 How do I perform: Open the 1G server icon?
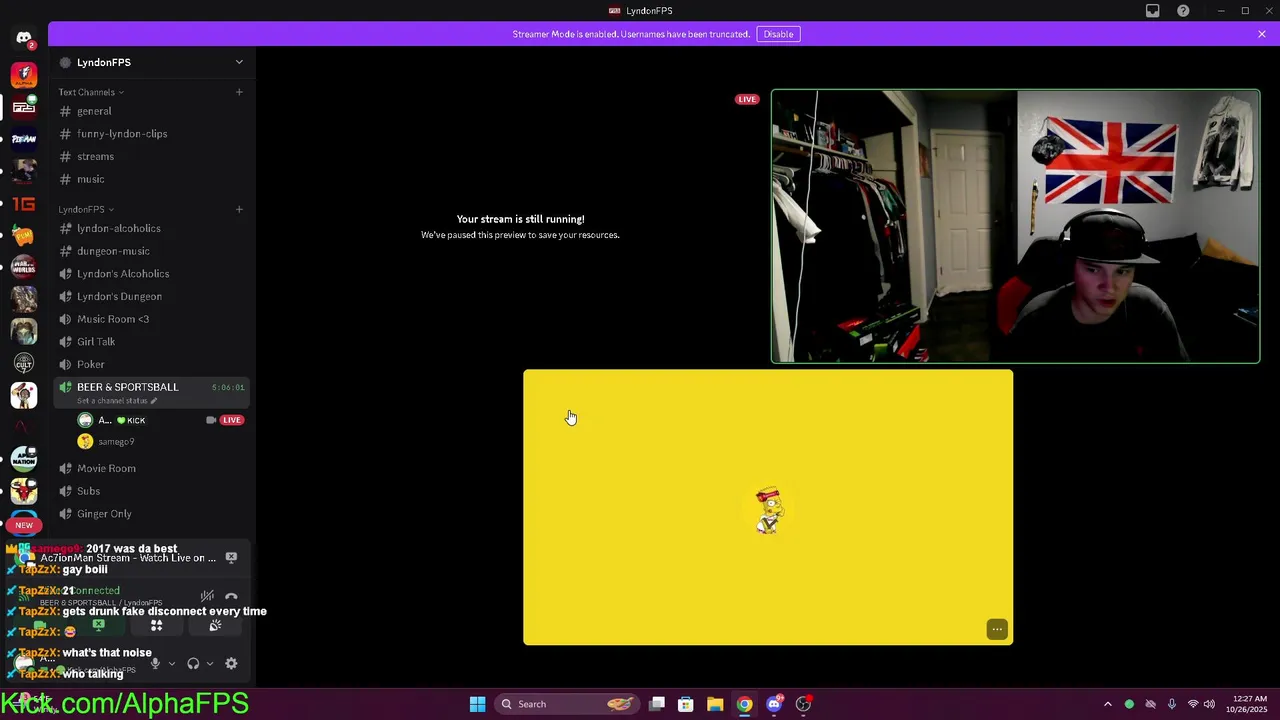click(x=24, y=204)
